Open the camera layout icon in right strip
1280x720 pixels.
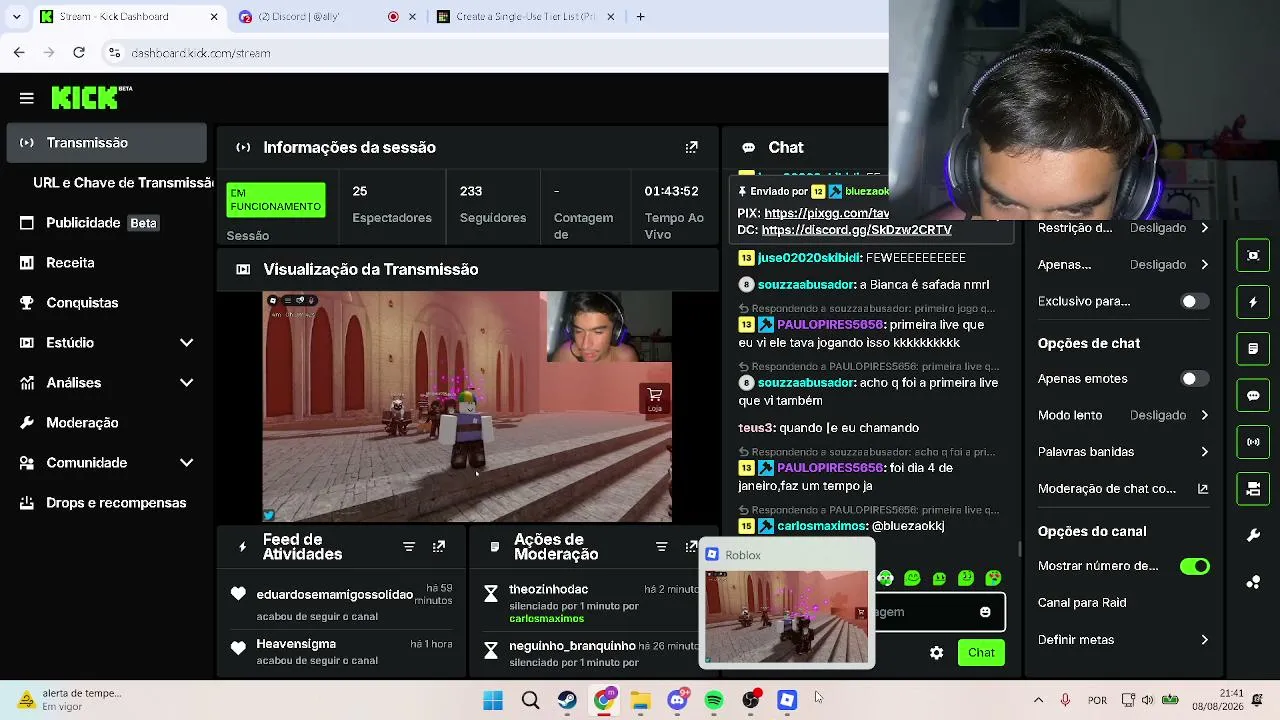pyautogui.click(x=1253, y=488)
